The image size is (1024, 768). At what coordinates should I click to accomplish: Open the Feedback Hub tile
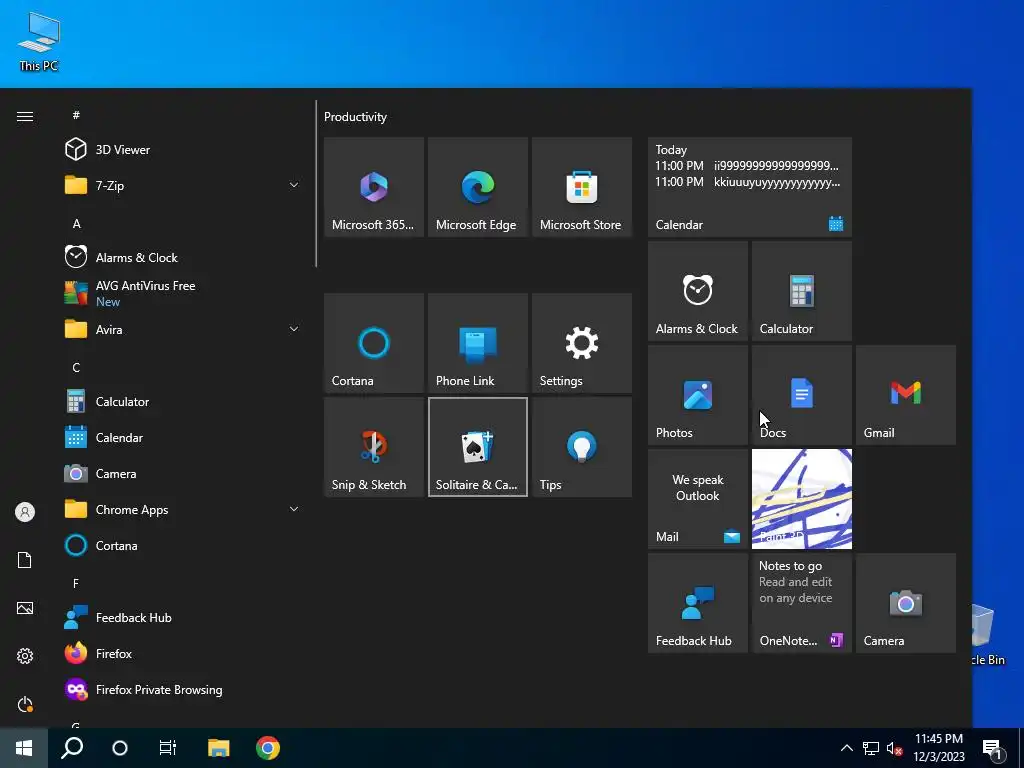(x=697, y=603)
